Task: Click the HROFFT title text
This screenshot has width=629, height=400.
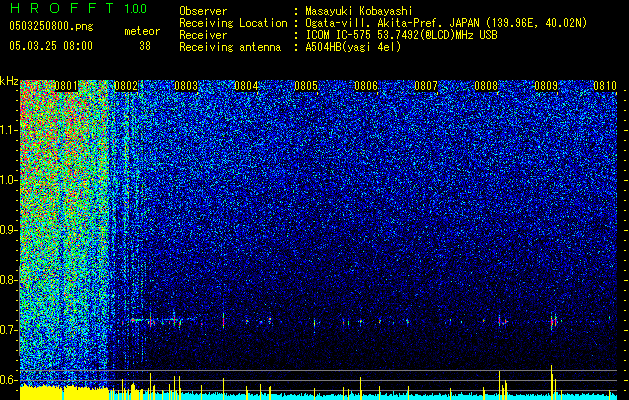Action: [x=62, y=8]
